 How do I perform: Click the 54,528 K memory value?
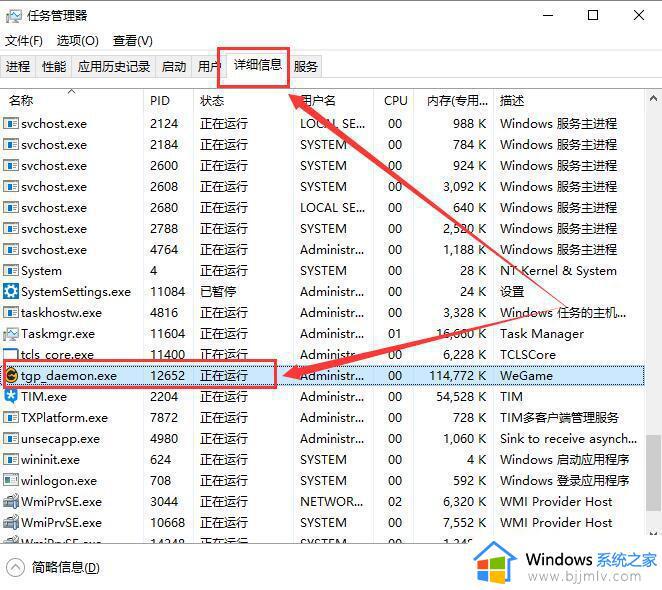click(x=461, y=397)
